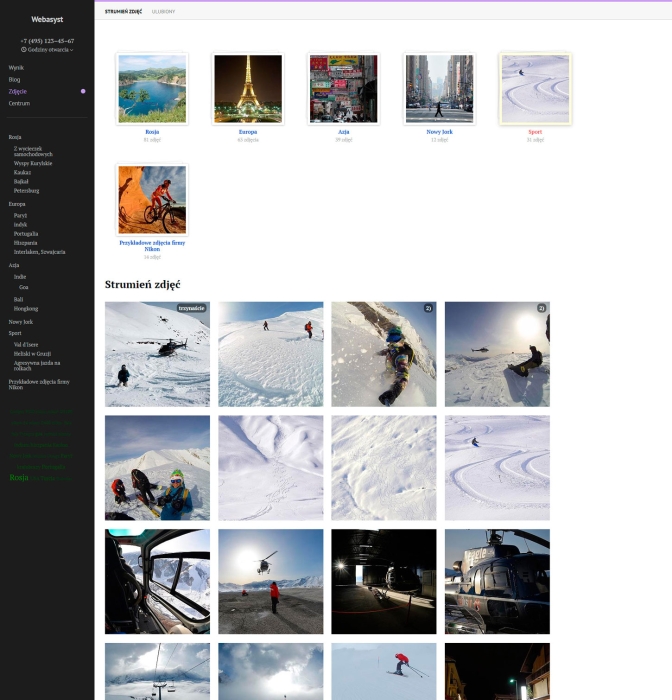Go to Wynik in the sidebar menu

coord(16,67)
